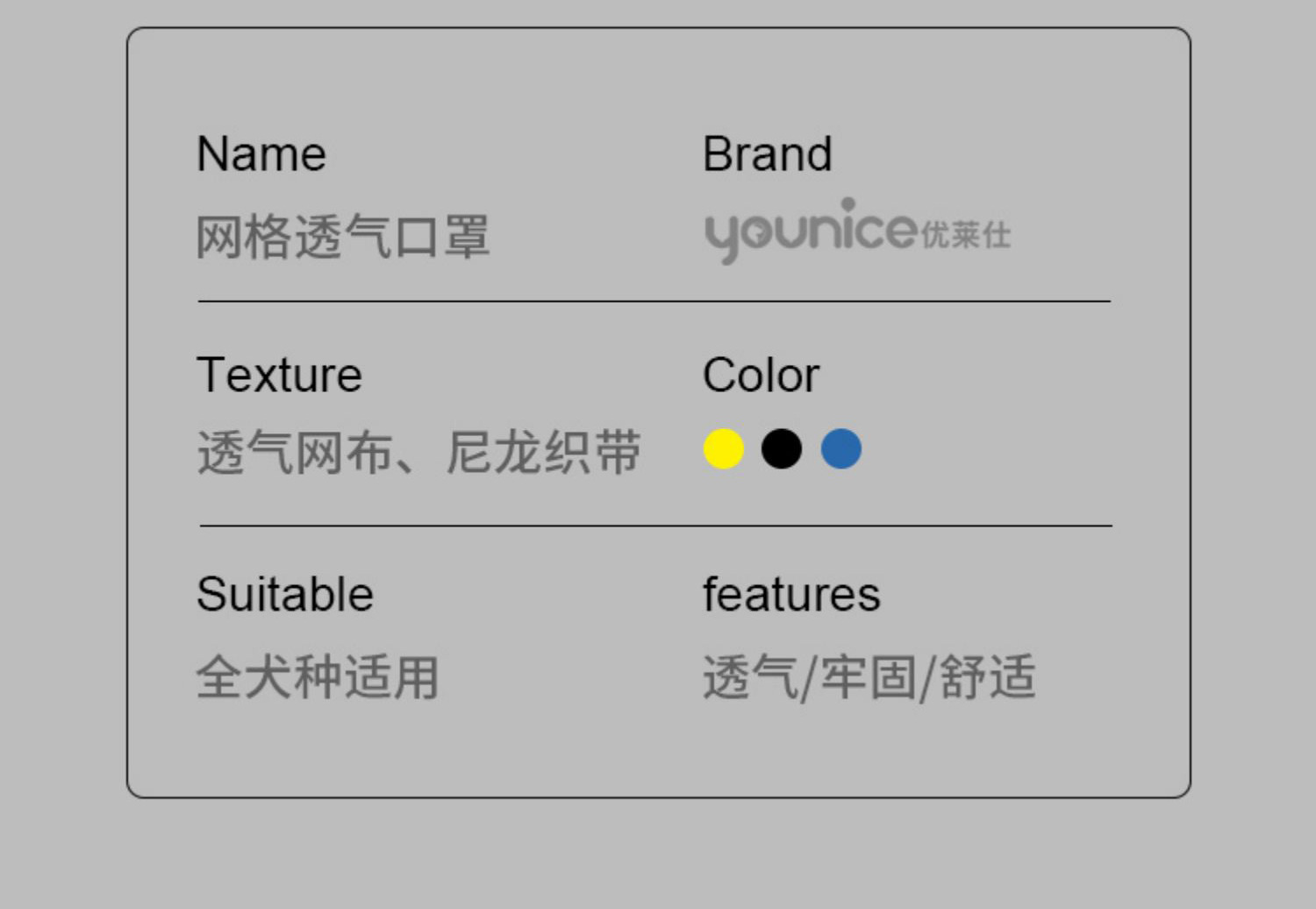The image size is (1316, 909).
Task: Click 舒适 in the features list
Action: (x=988, y=677)
